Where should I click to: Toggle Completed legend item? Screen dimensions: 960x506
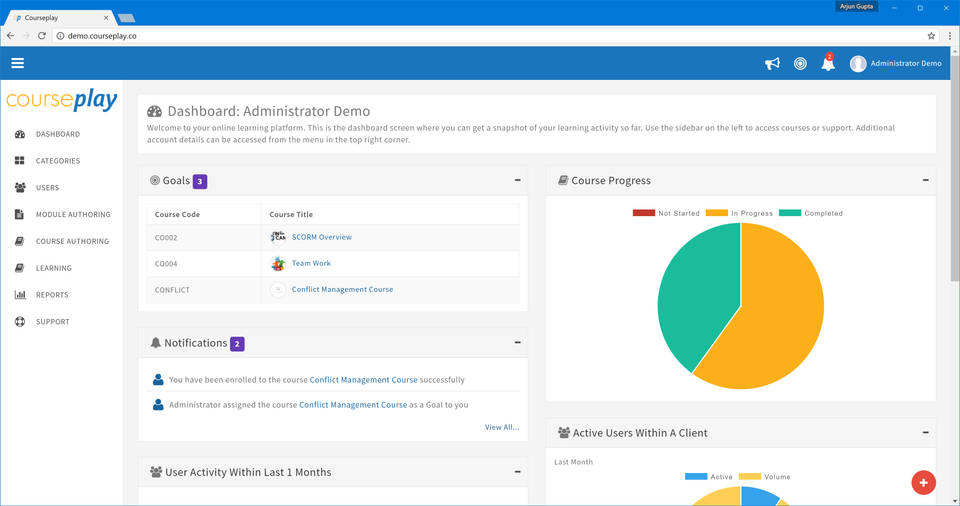(x=811, y=213)
